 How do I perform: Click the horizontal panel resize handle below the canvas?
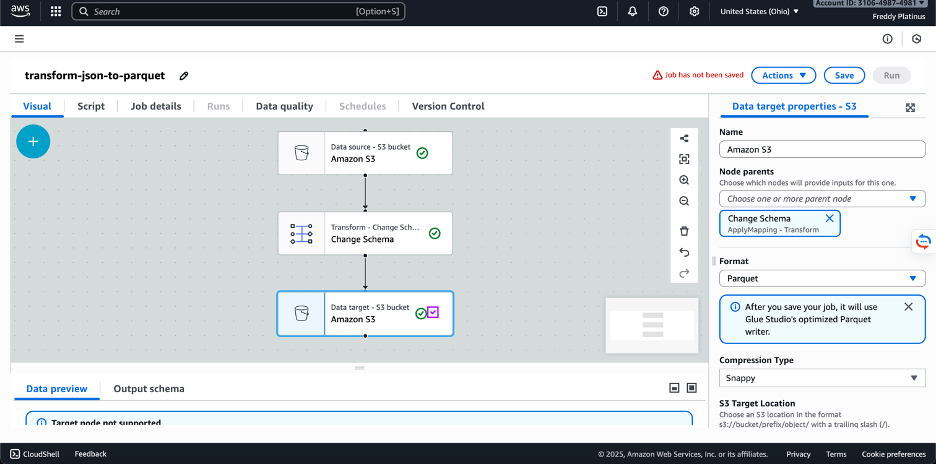[359, 368]
